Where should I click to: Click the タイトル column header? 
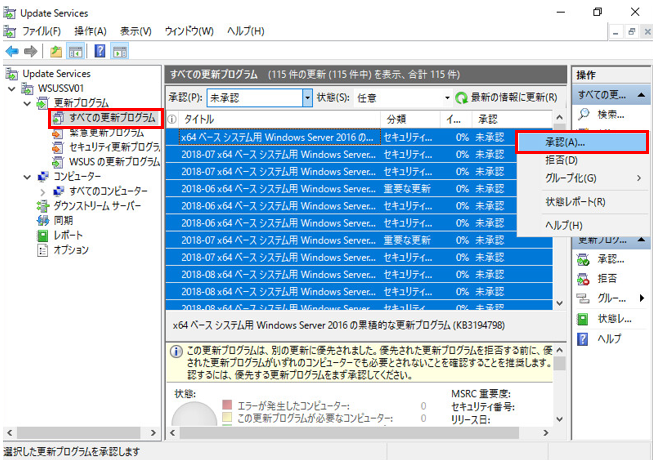coord(270,119)
